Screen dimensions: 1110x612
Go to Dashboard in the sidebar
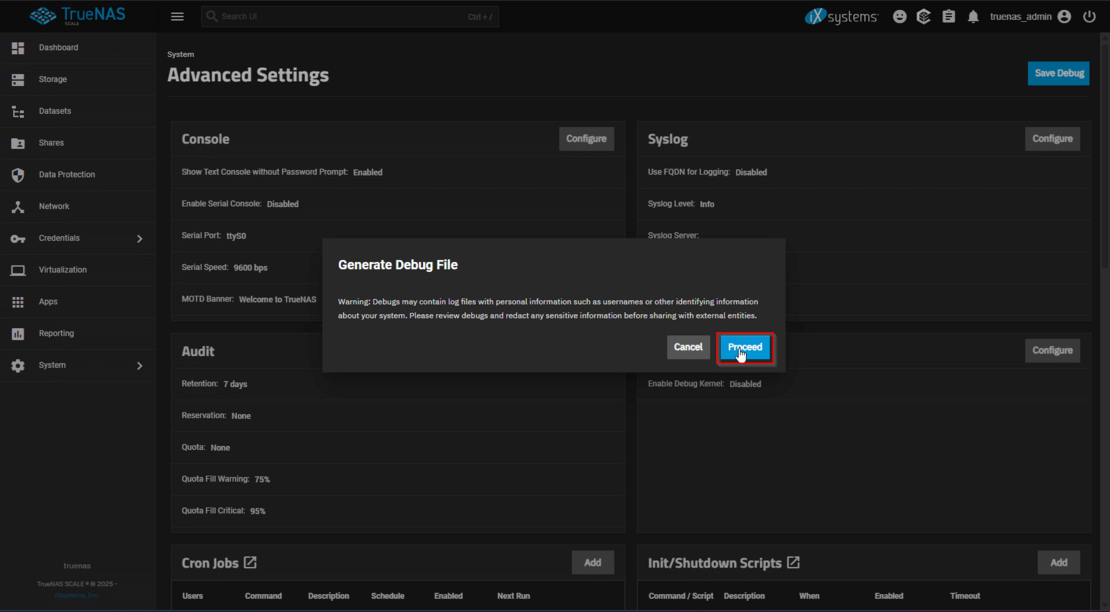coord(58,48)
